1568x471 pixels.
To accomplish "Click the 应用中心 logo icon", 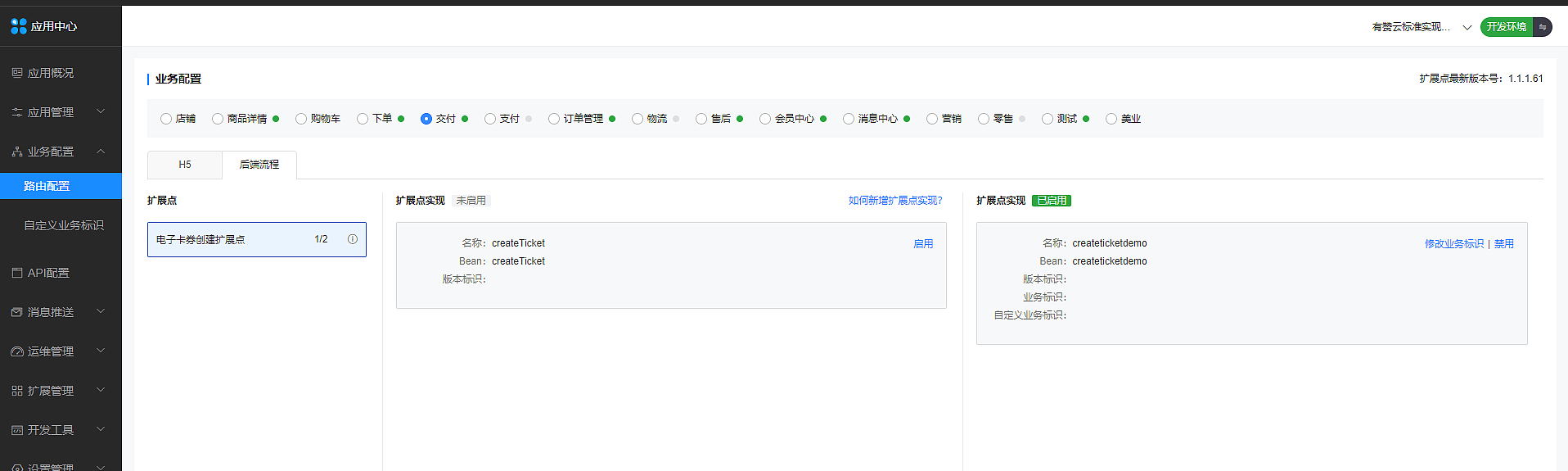I will point(19,26).
